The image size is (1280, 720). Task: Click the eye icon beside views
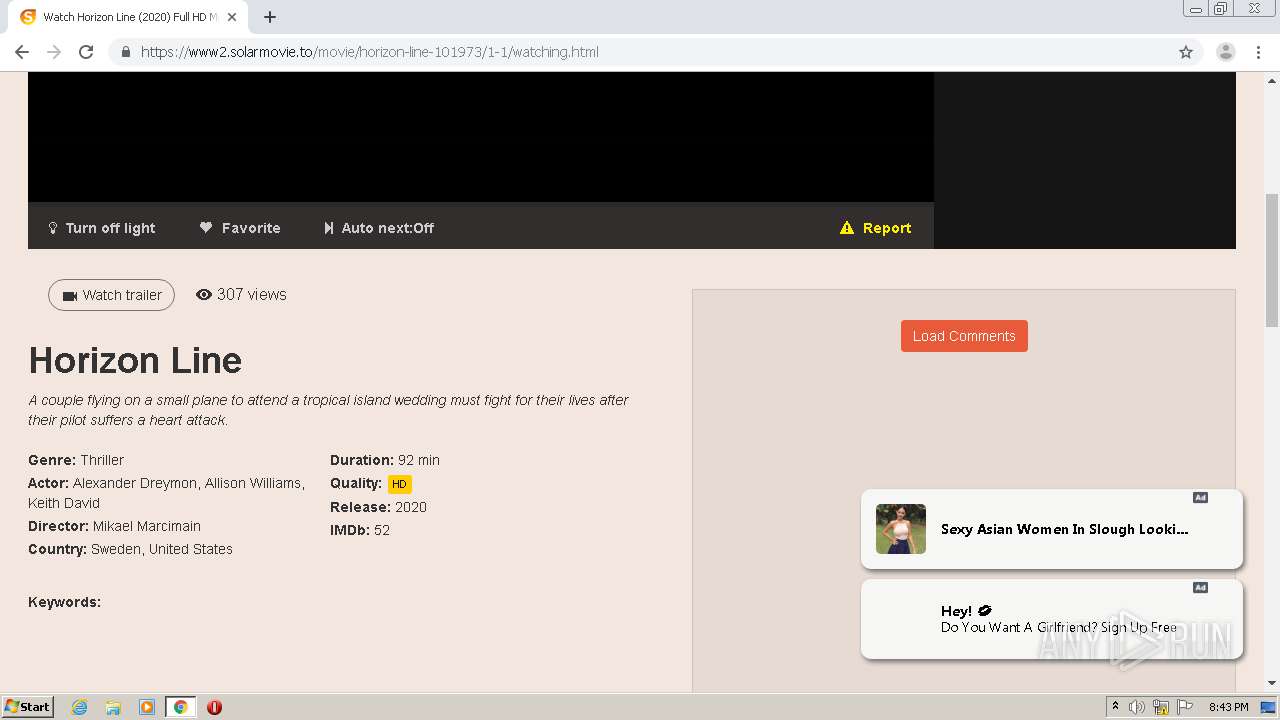pos(204,295)
